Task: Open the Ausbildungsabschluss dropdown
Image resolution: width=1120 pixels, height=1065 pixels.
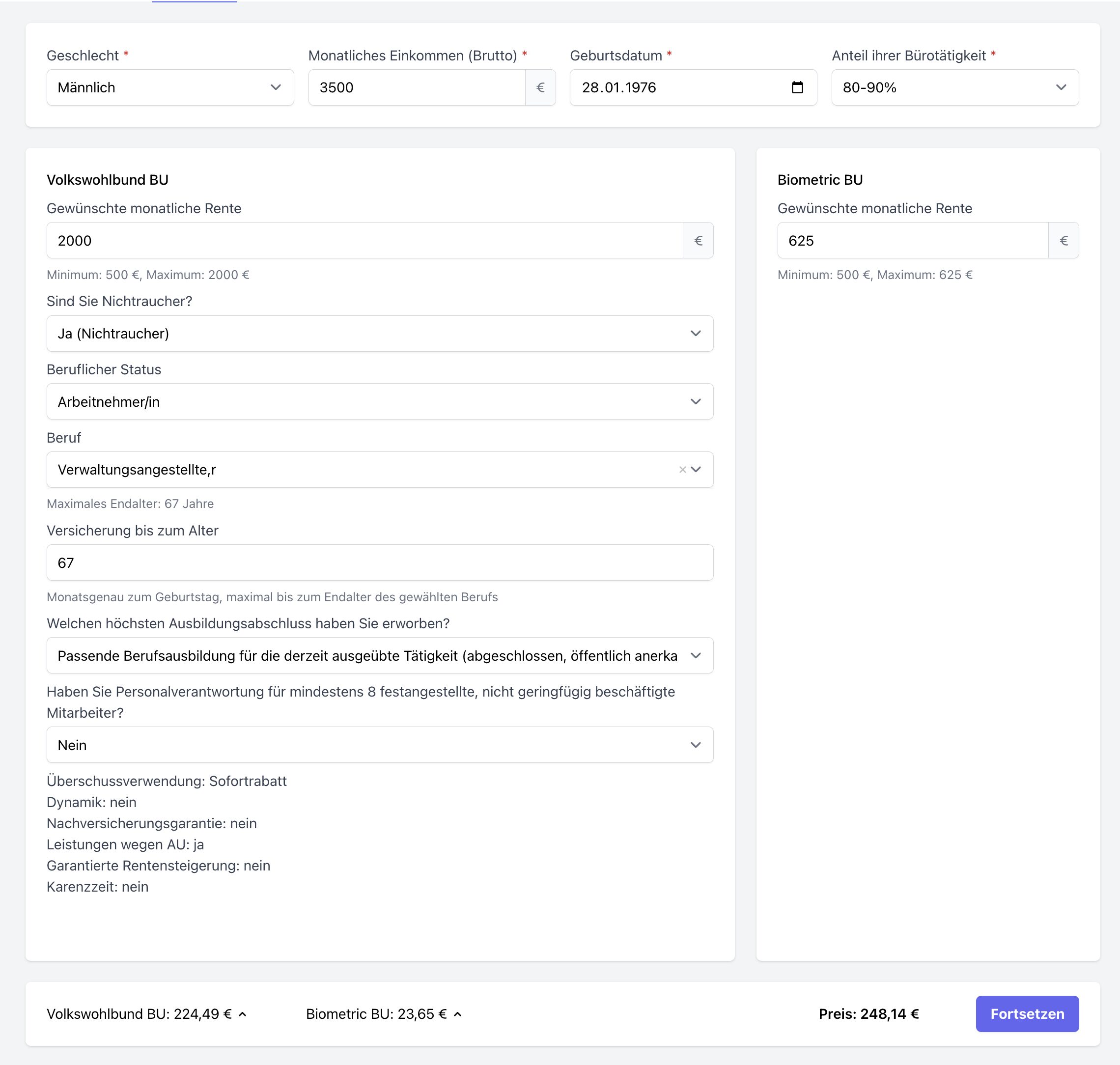Action: click(380, 655)
